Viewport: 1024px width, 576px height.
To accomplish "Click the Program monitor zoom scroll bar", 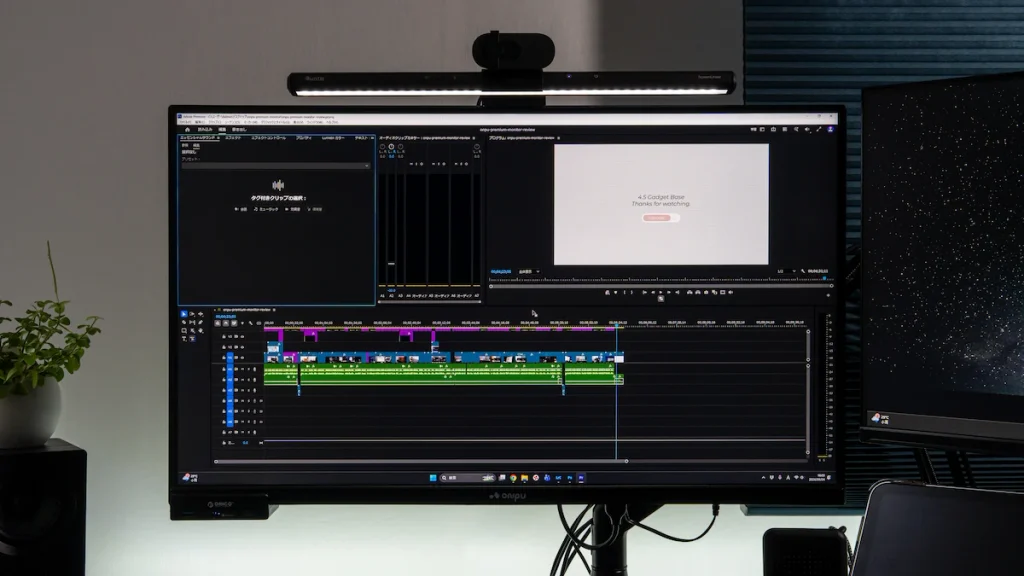I will (x=661, y=286).
